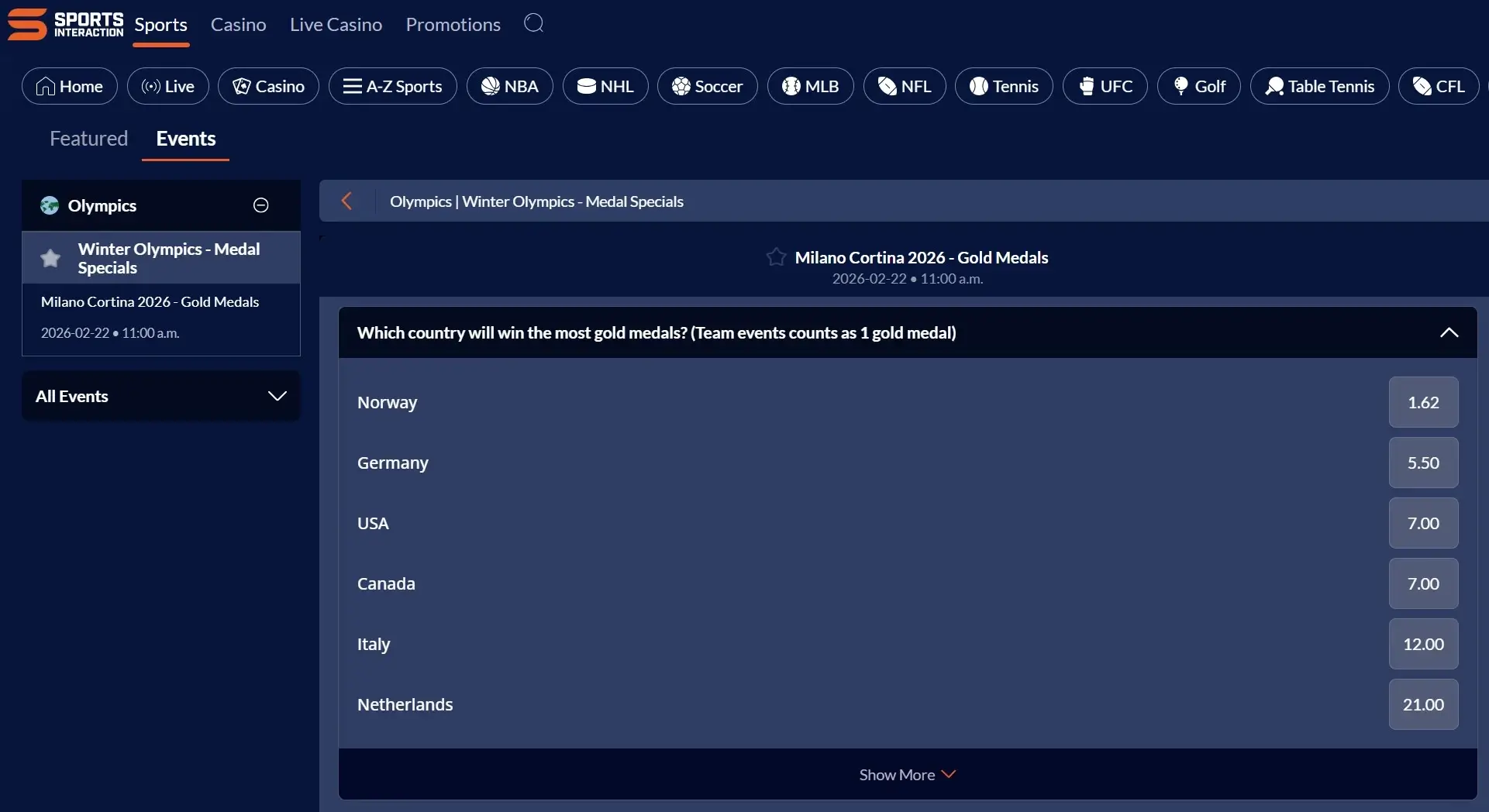Toggle favorite star on Winter Olympics Medal Specials
1489x812 pixels.
(x=50, y=257)
